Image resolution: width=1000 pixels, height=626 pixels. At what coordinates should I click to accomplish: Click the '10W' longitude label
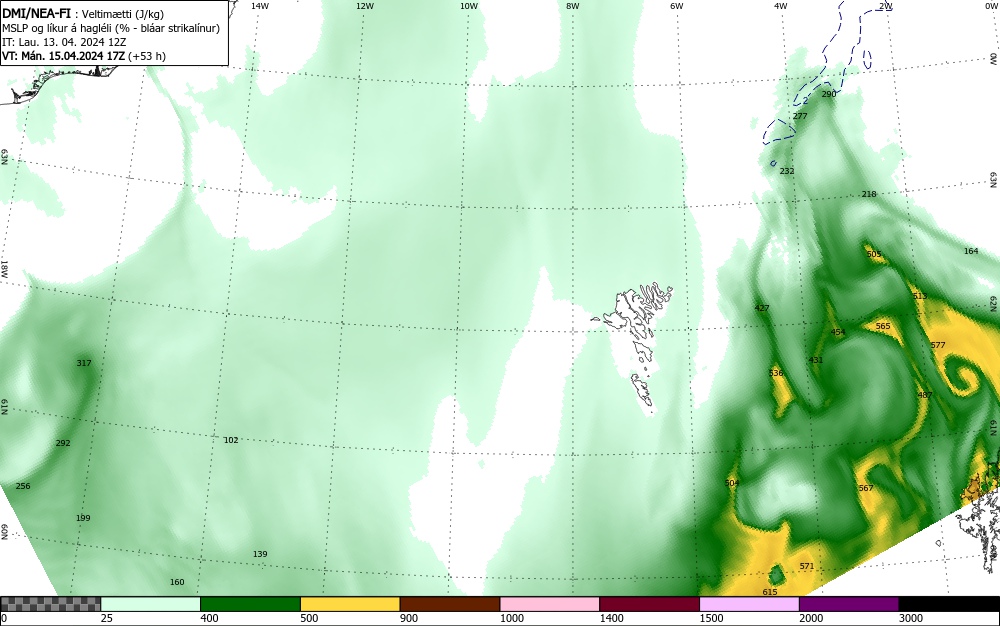[469, 6]
